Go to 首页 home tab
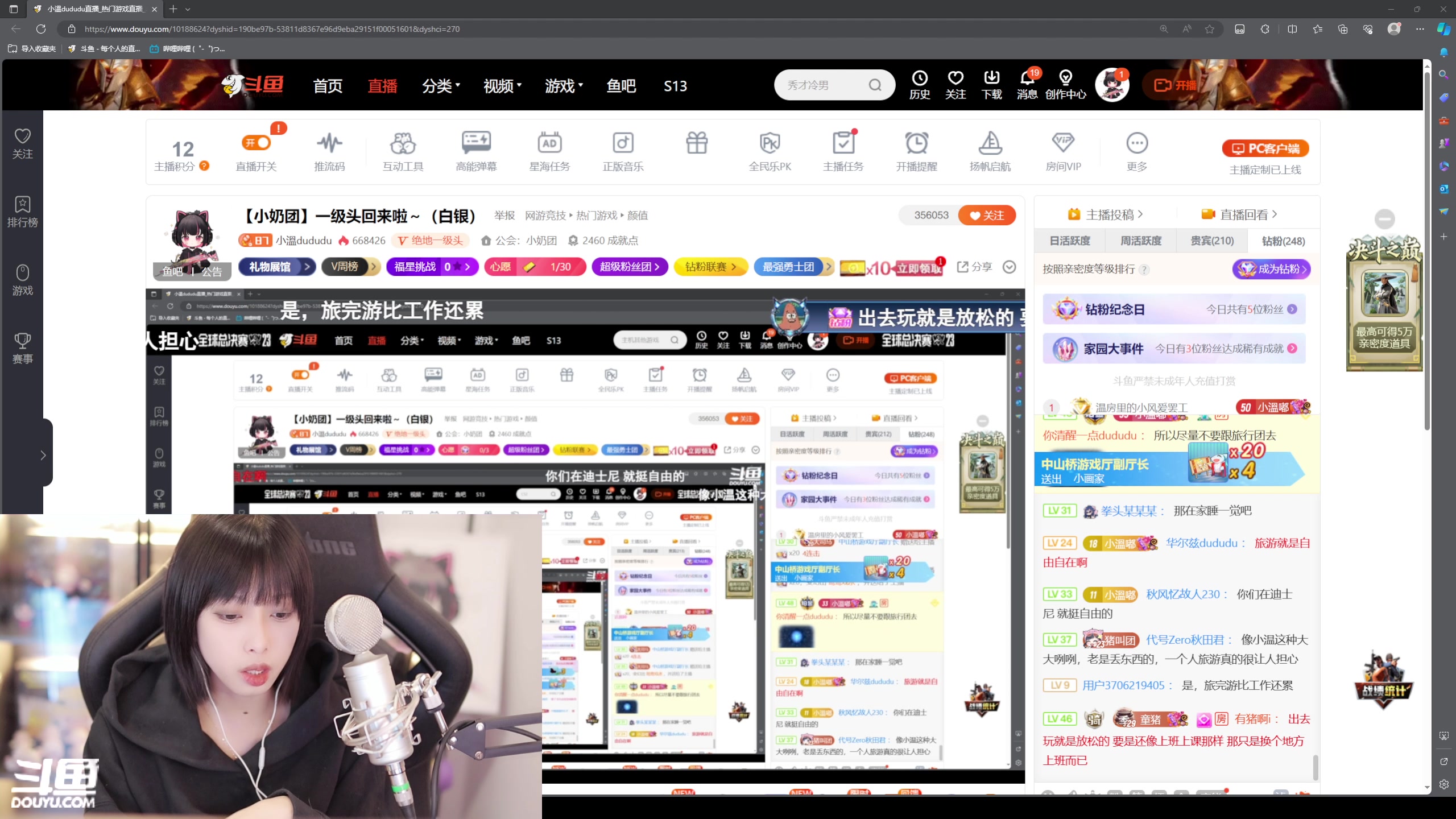Screen dimensions: 1456x819 (328, 86)
